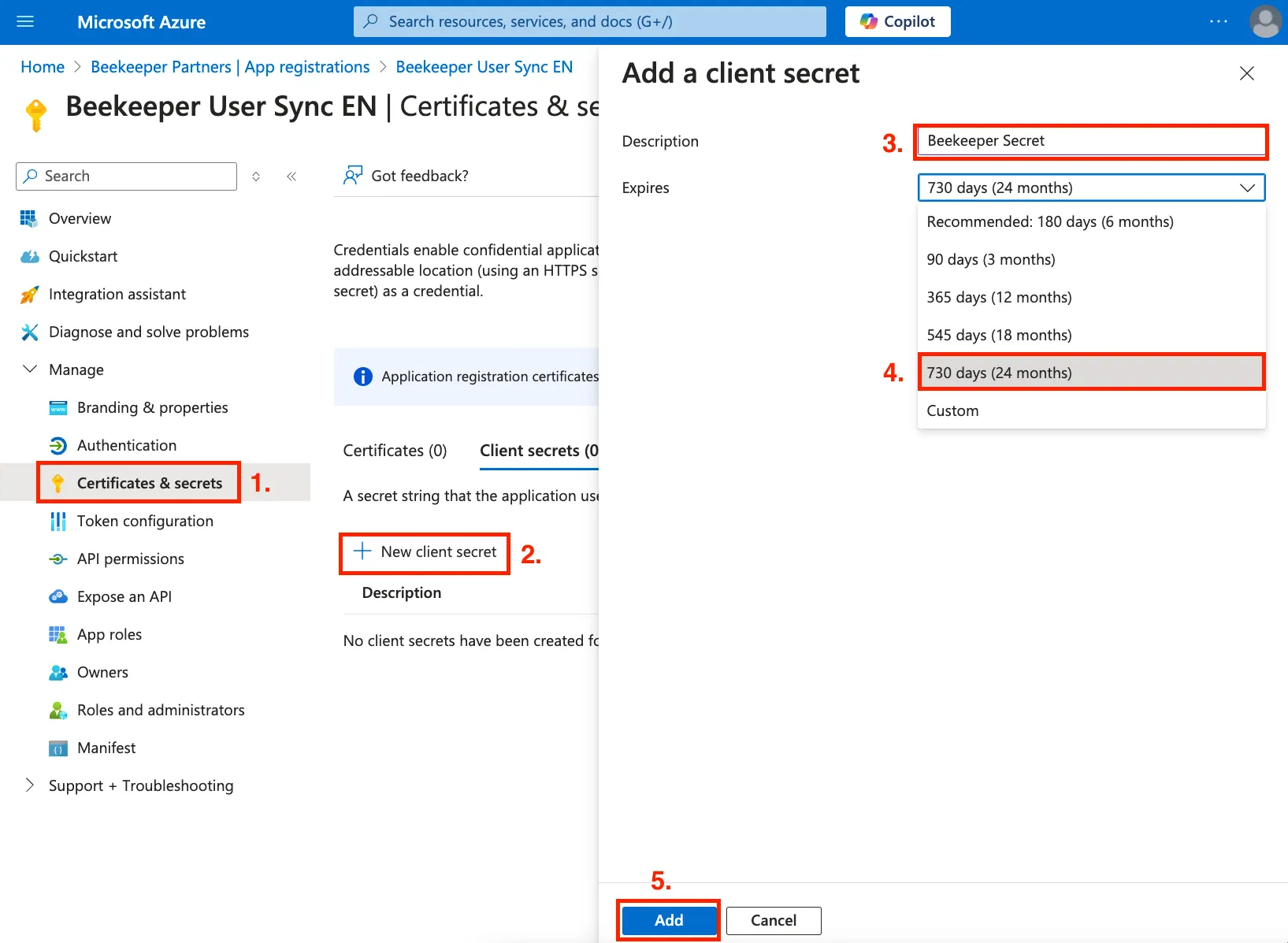Image resolution: width=1288 pixels, height=943 pixels.
Task: Click the Expires dropdown chevron arrow
Action: [x=1247, y=188]
